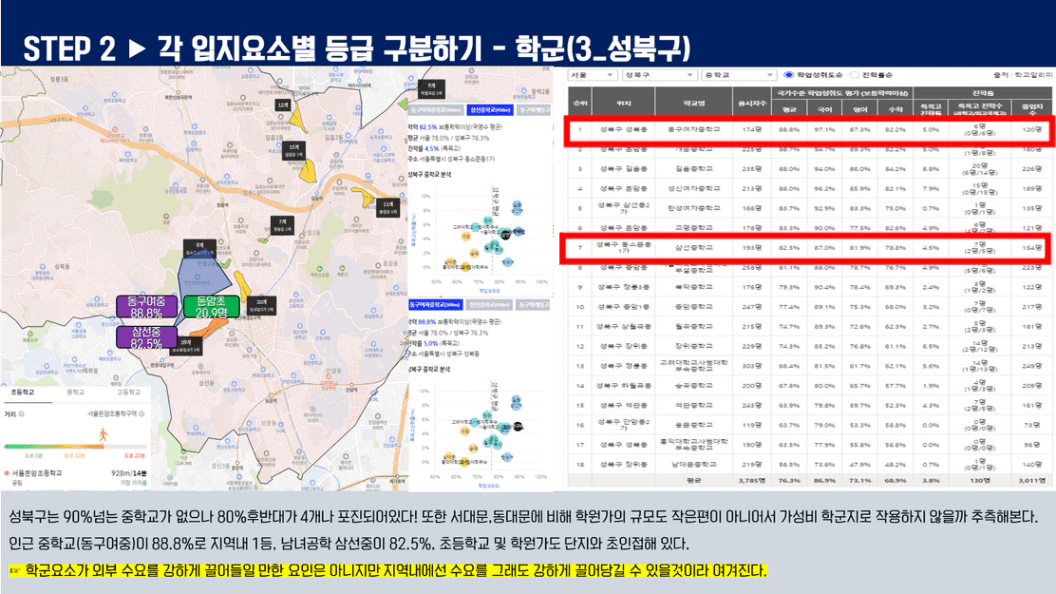Click the 고려대학교사범대학 부속중학교 table cell
This screenshot has height=594, width=1056.
point(694,366)
